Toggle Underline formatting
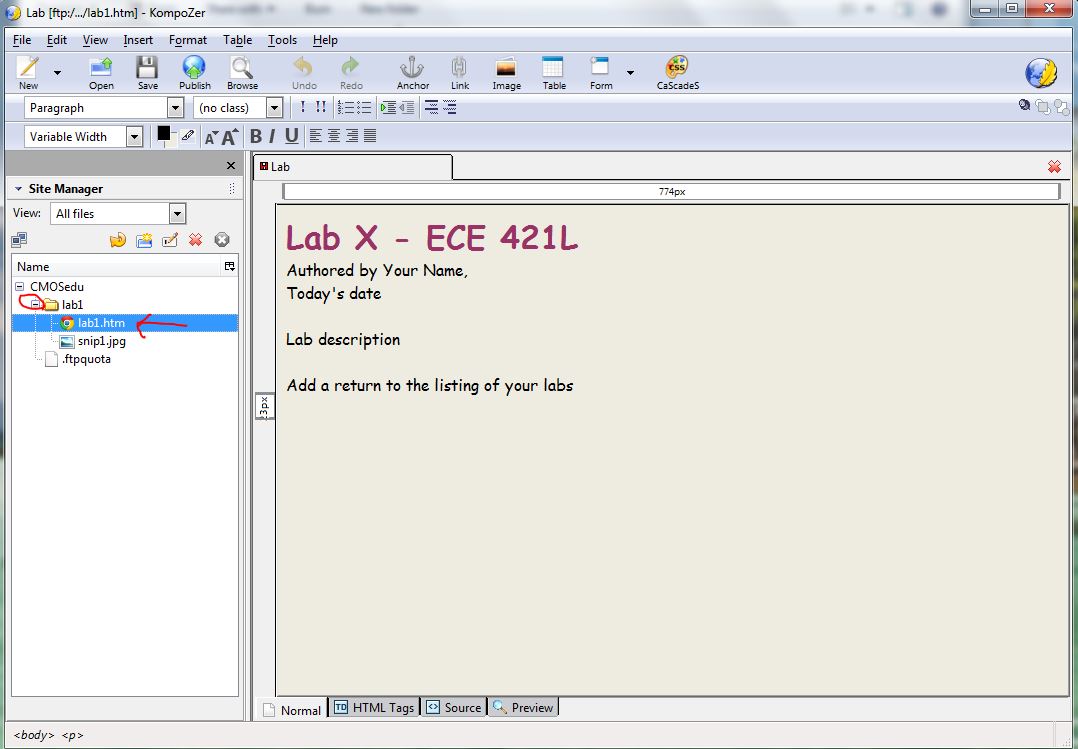 [292, 136]
